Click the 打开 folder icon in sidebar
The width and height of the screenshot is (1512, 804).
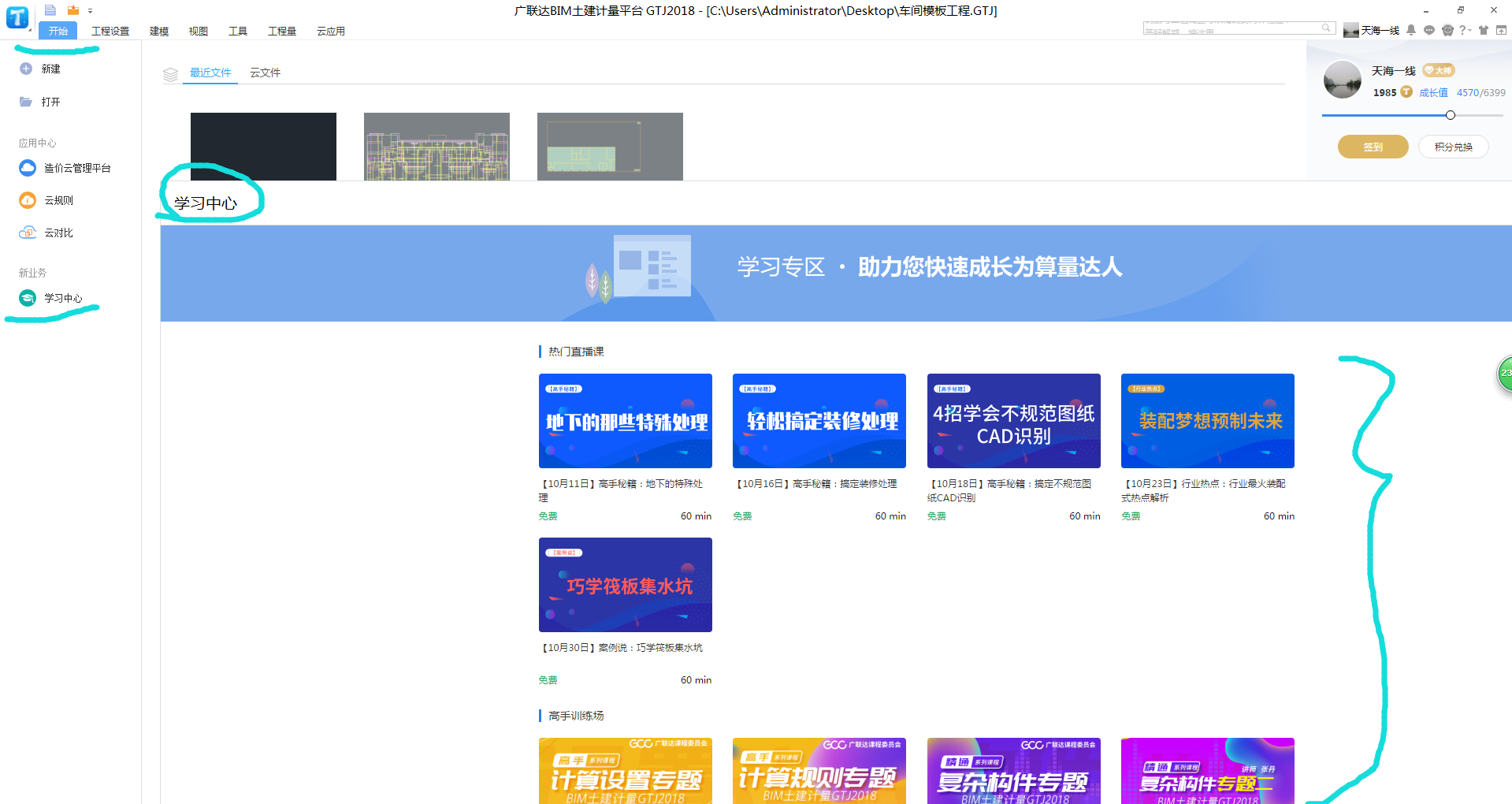click(x=26, y=102)
